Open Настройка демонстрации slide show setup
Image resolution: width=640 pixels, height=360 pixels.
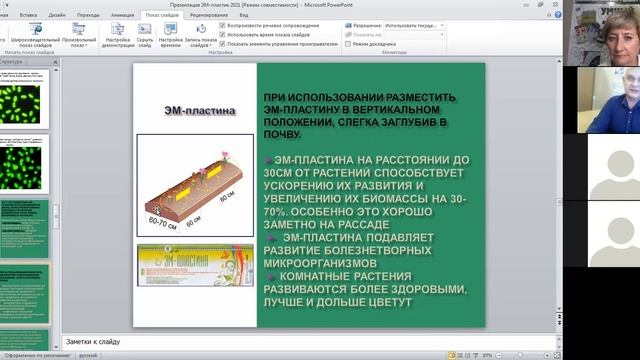point(118,35)
